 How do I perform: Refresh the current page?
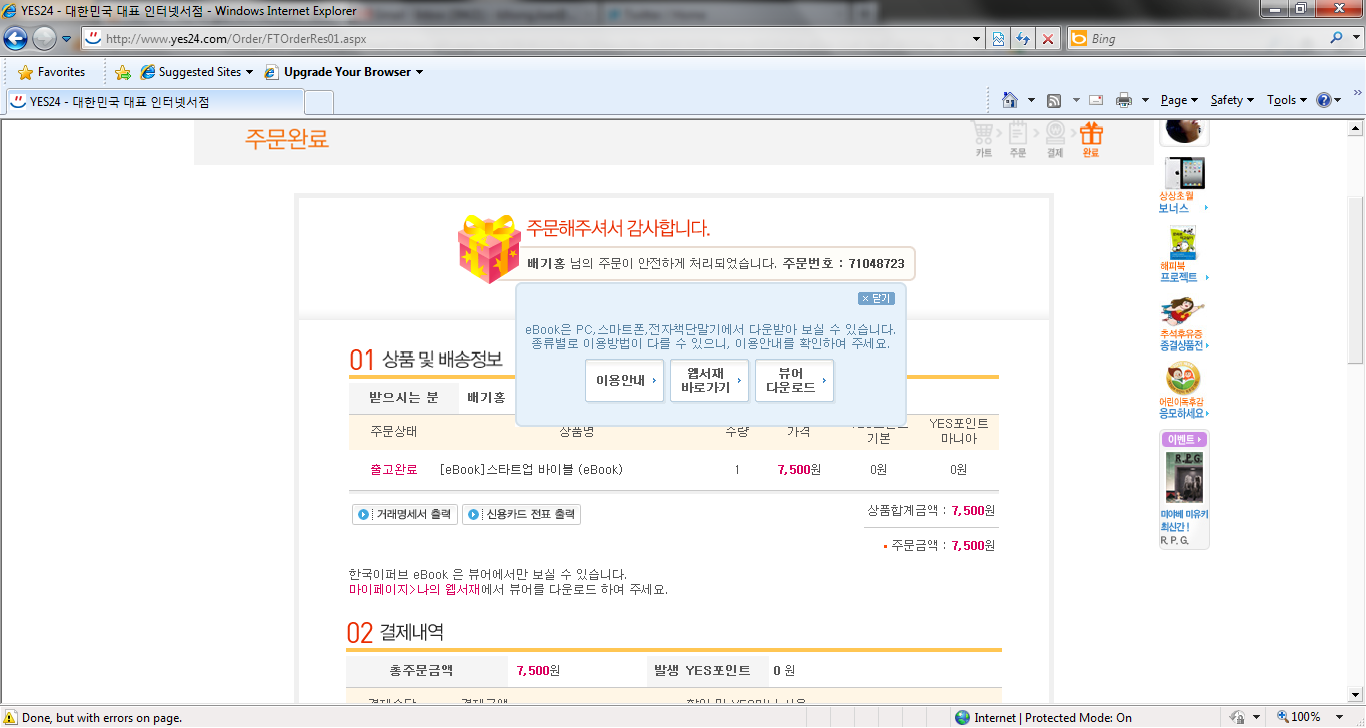click(1023, 39)
